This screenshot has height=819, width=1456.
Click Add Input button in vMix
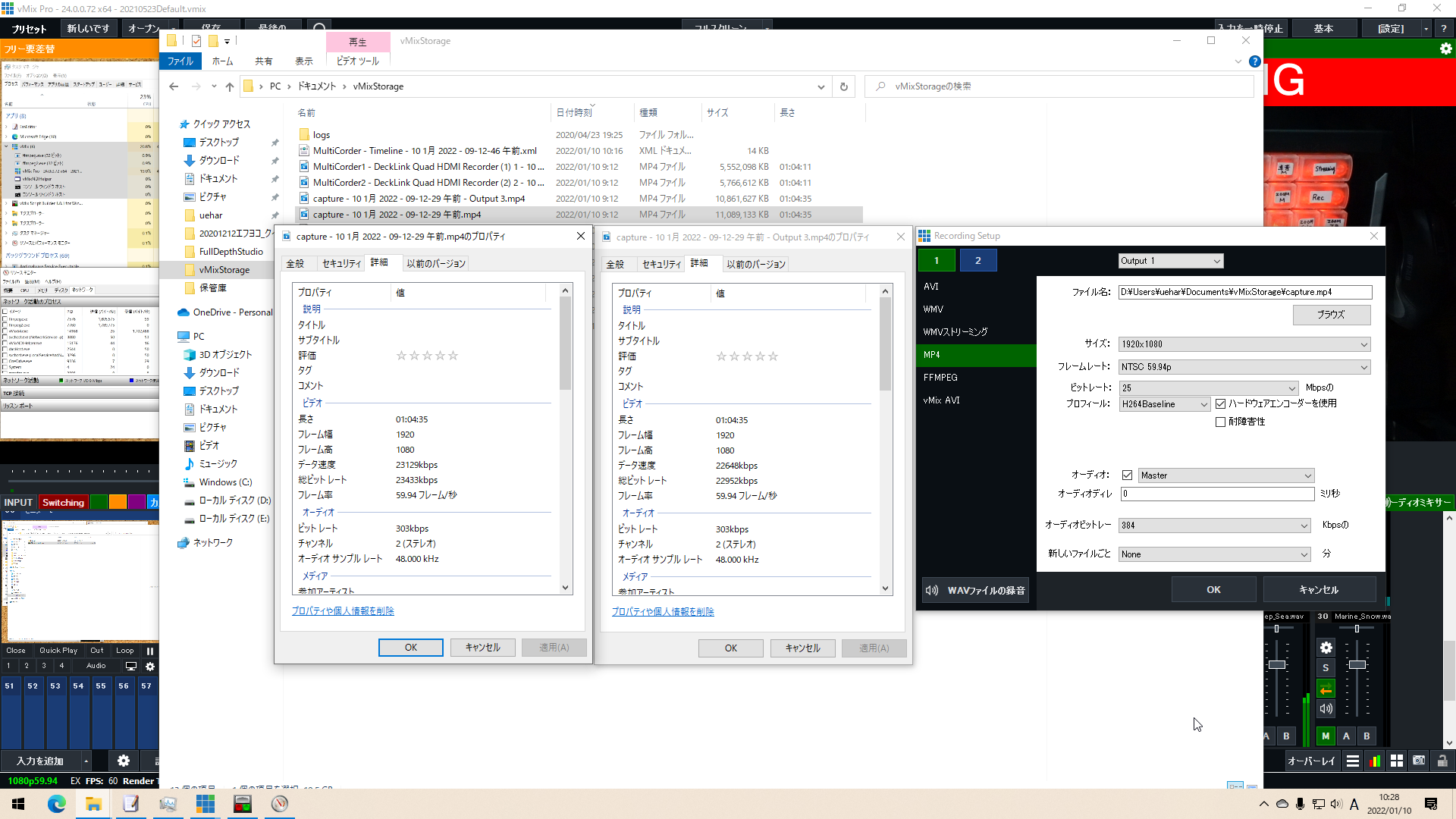(39, 761)
